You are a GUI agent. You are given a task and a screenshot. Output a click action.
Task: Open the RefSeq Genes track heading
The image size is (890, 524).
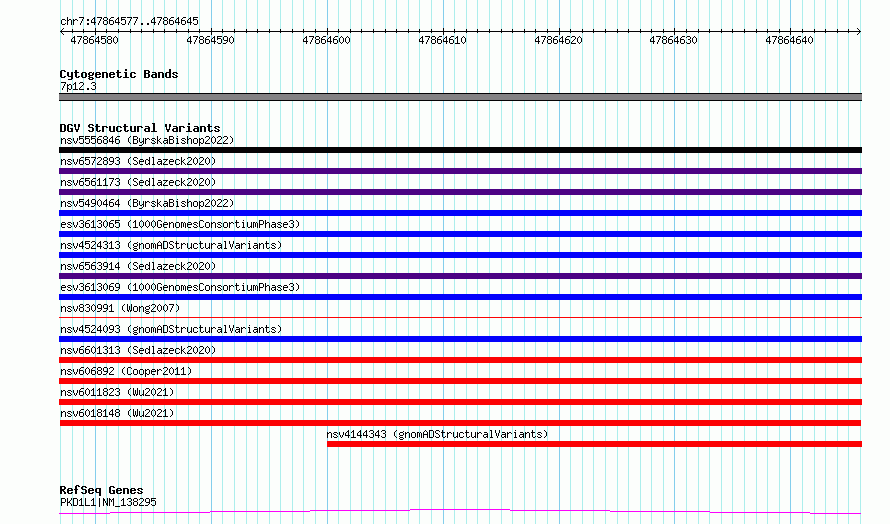(101, 490)
